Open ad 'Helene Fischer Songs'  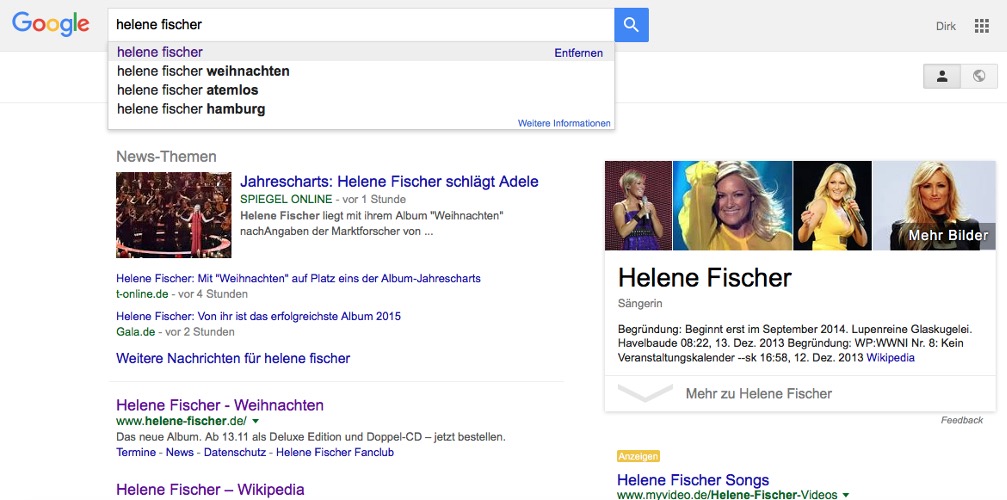click(693, 480)
